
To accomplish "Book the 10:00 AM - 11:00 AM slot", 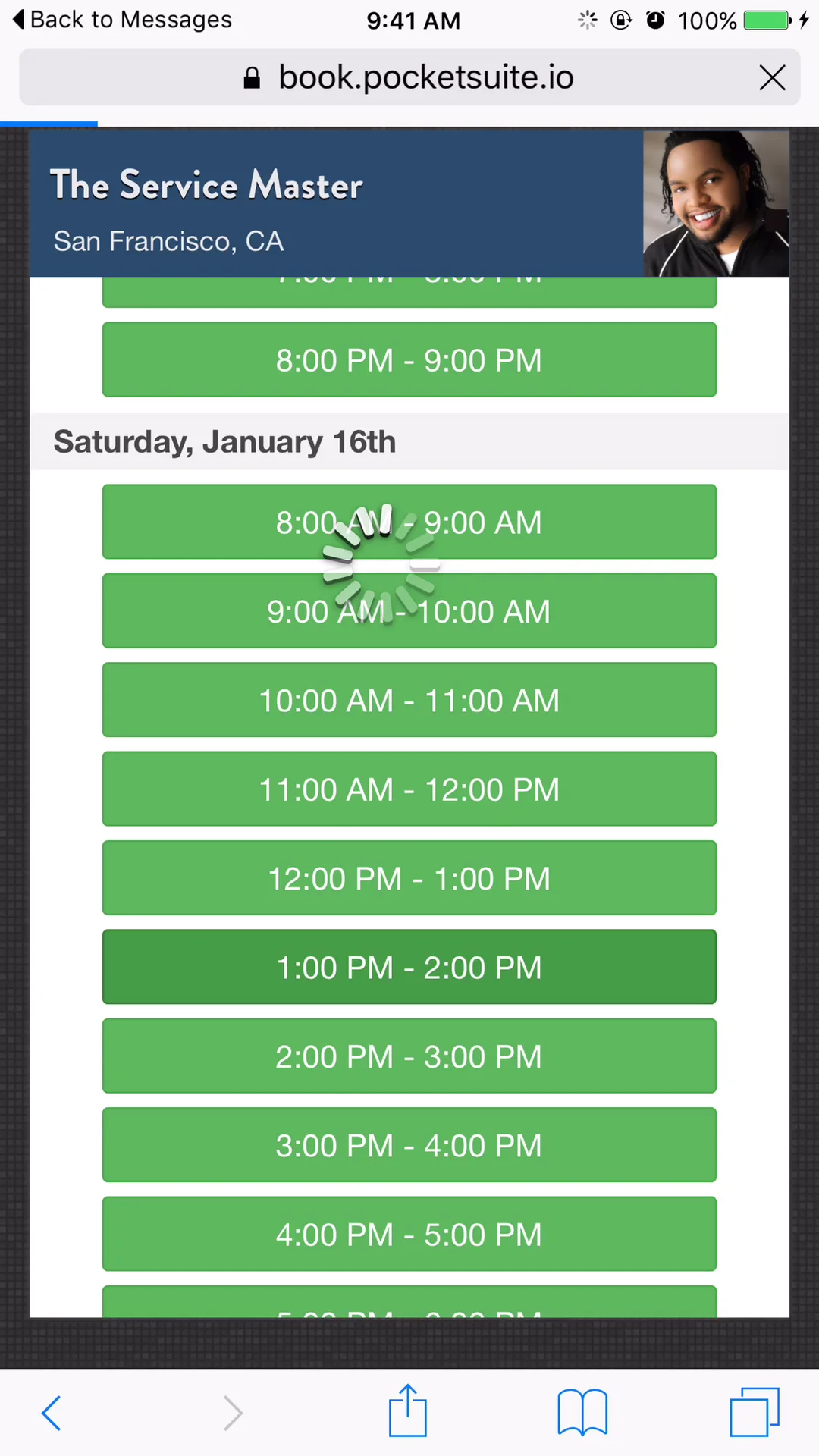I will click(409, 700).
